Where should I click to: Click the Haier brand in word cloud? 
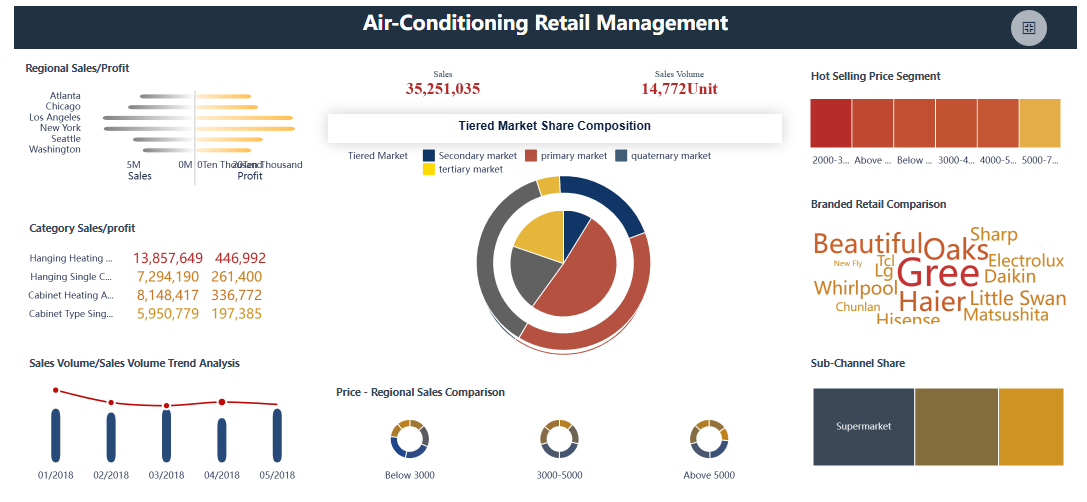pyautogui.click(x=932, y=302)
